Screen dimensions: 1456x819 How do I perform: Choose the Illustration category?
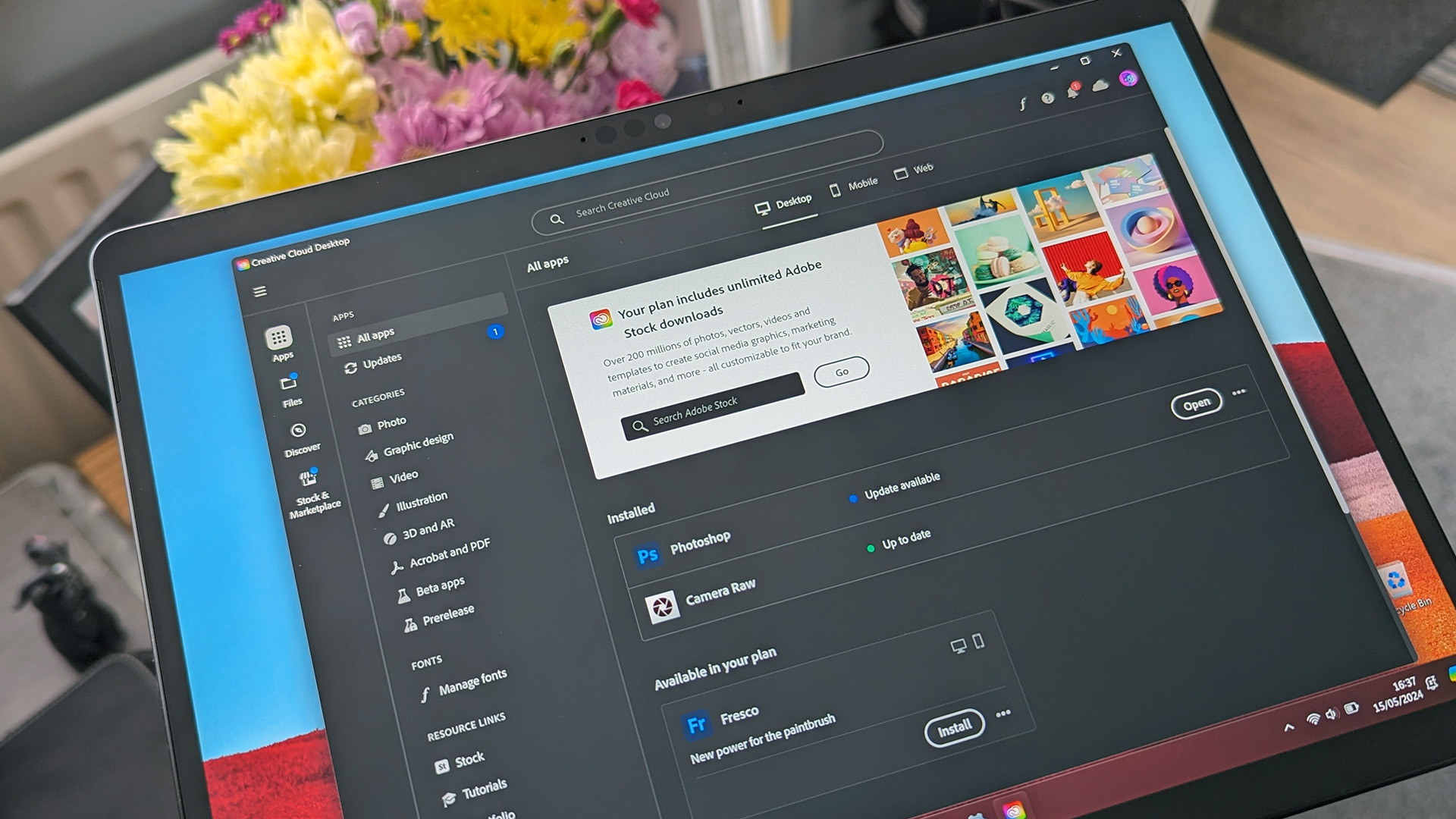pyautogui.click(x=413, y=504)
